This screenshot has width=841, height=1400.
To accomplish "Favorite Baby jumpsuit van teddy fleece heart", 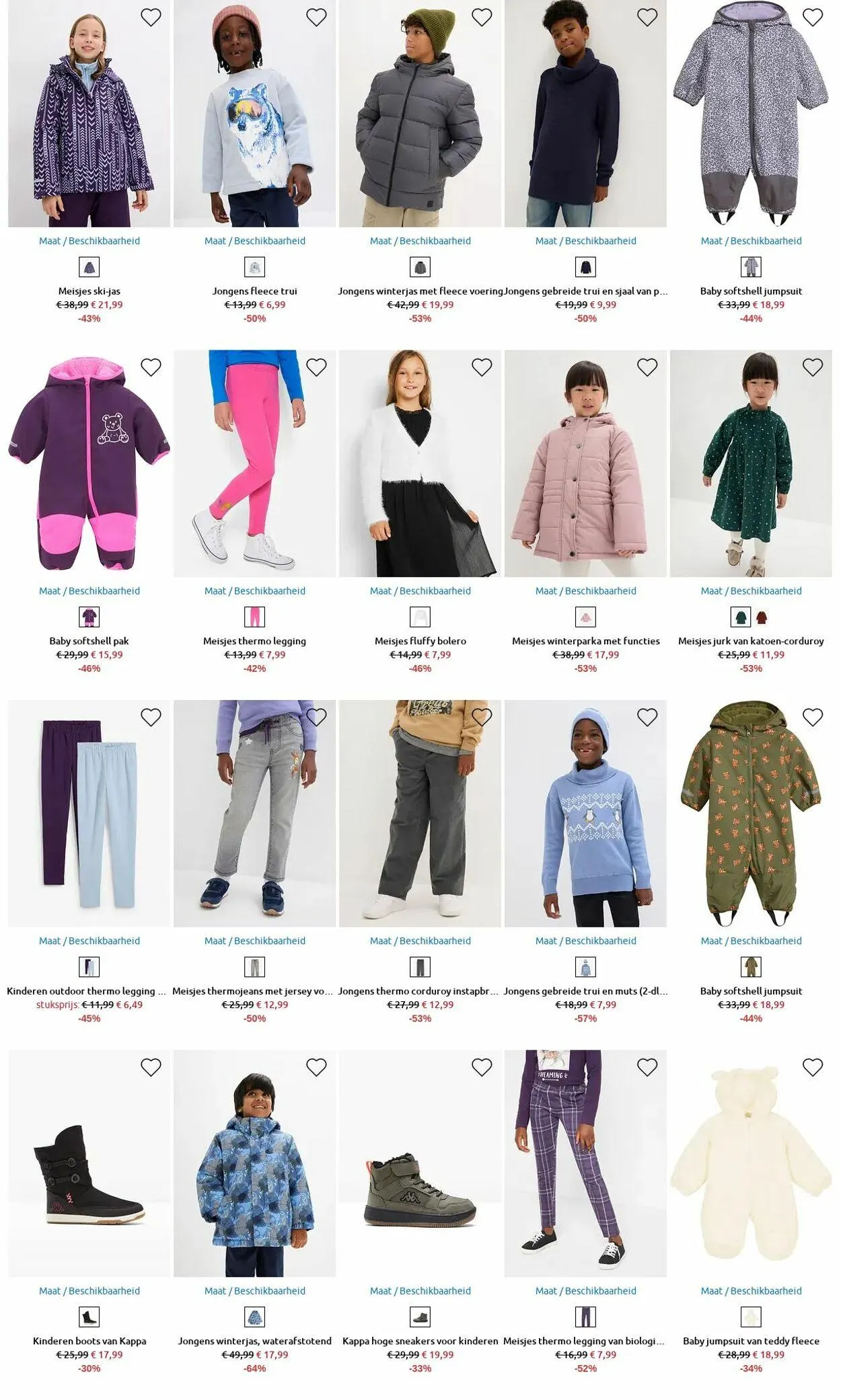I will 813,1067.
